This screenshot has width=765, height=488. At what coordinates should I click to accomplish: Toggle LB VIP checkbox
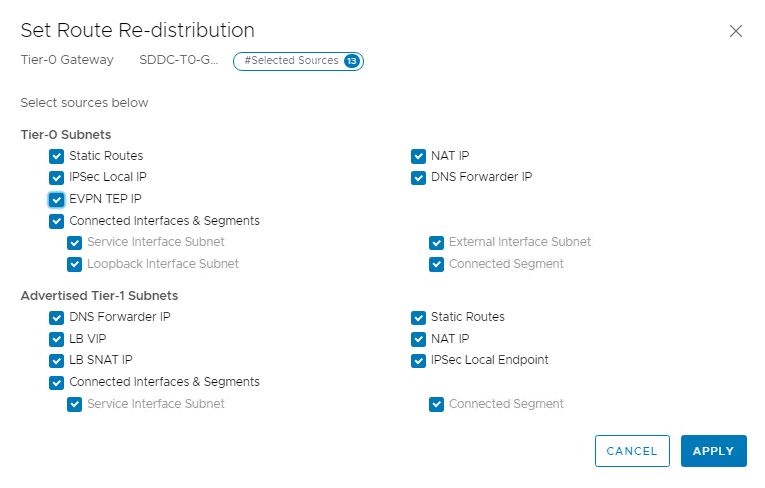point(57,339)
